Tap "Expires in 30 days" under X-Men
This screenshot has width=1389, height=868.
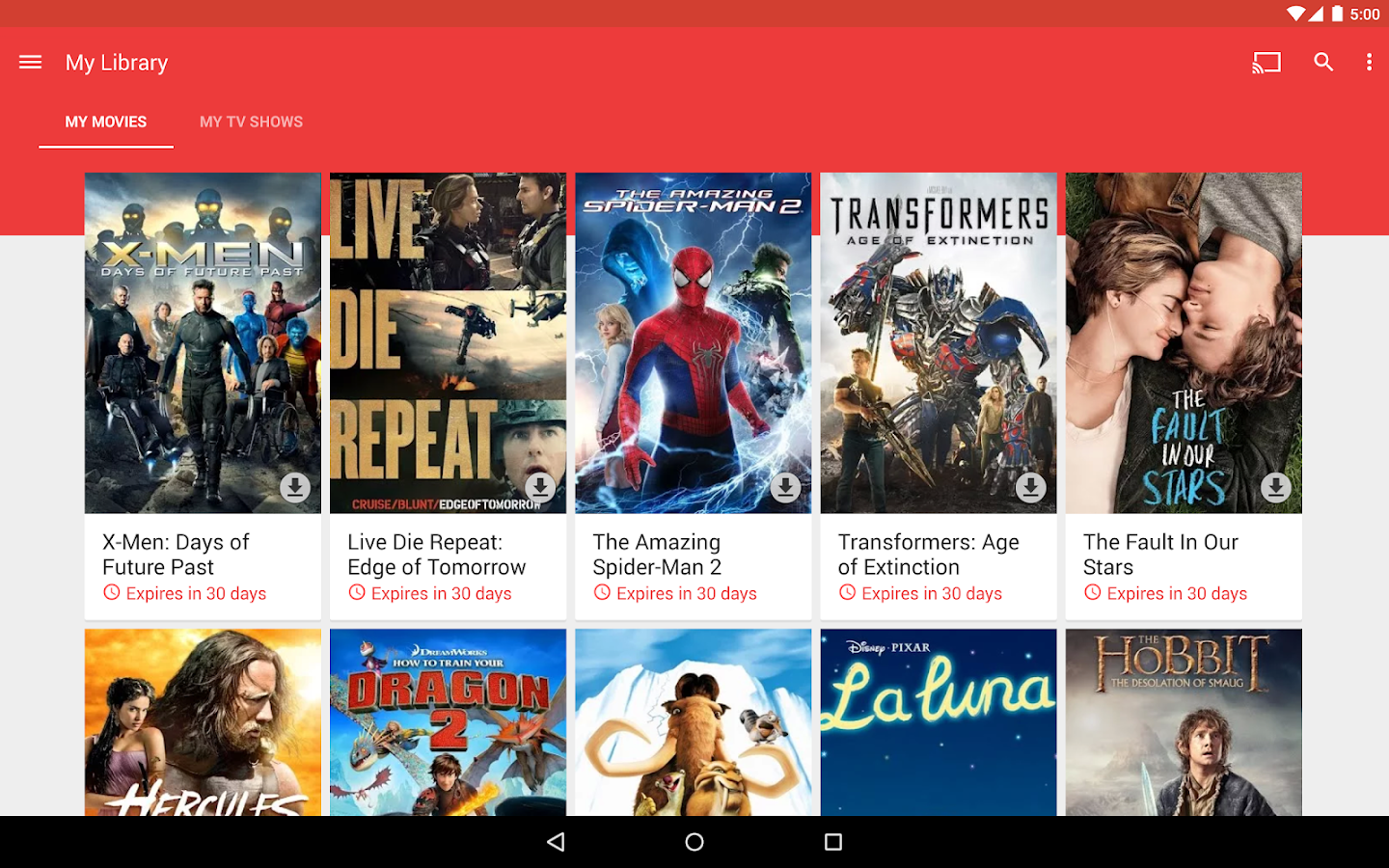click(196, 593)
